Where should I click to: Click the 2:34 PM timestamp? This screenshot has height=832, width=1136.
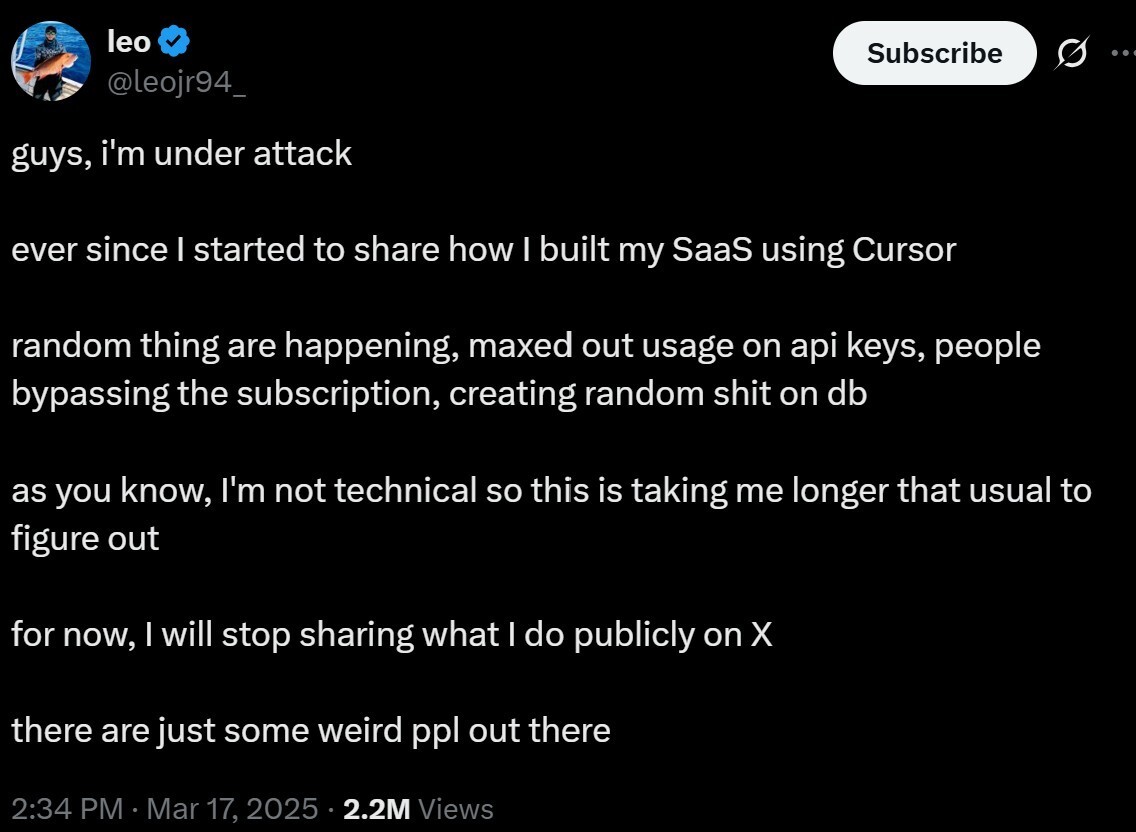(x=67, y=808)
